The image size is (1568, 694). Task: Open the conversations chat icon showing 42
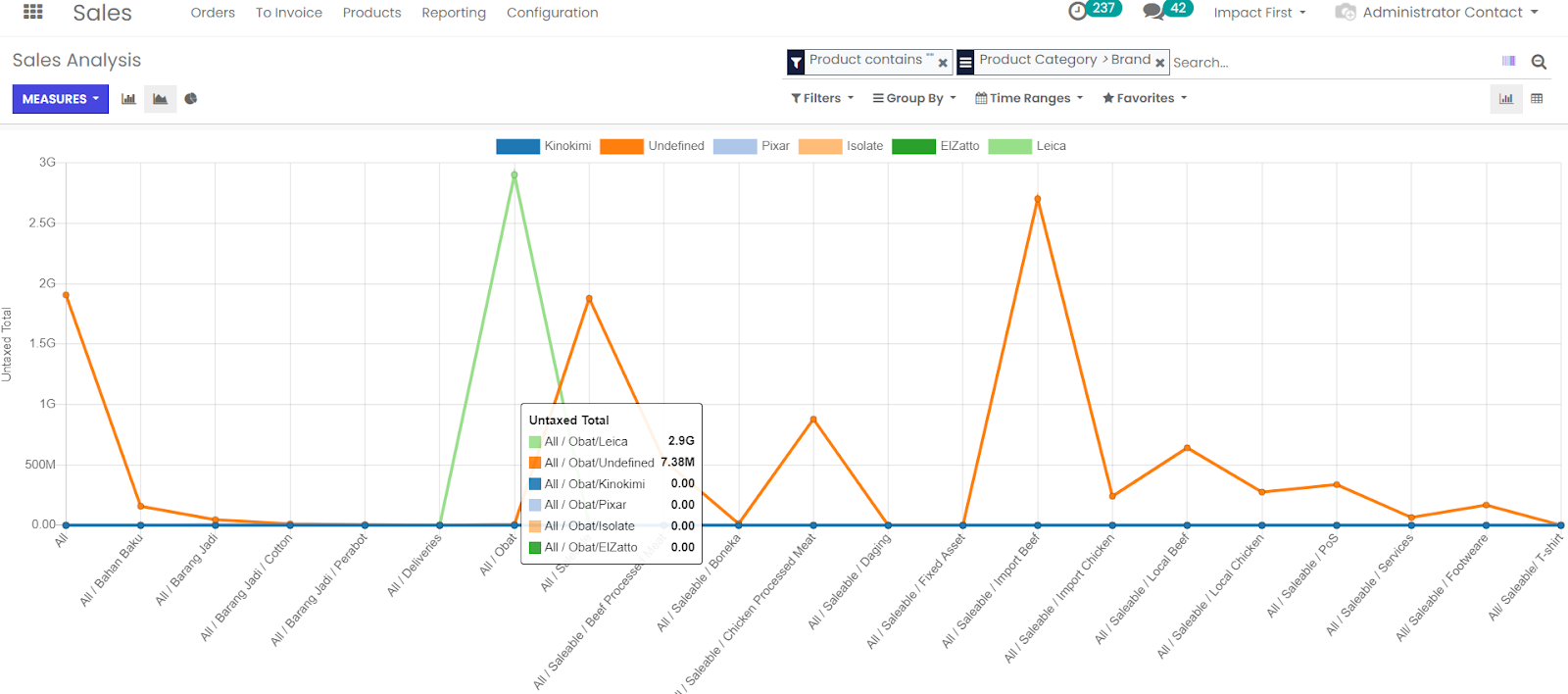(1153, 12)
